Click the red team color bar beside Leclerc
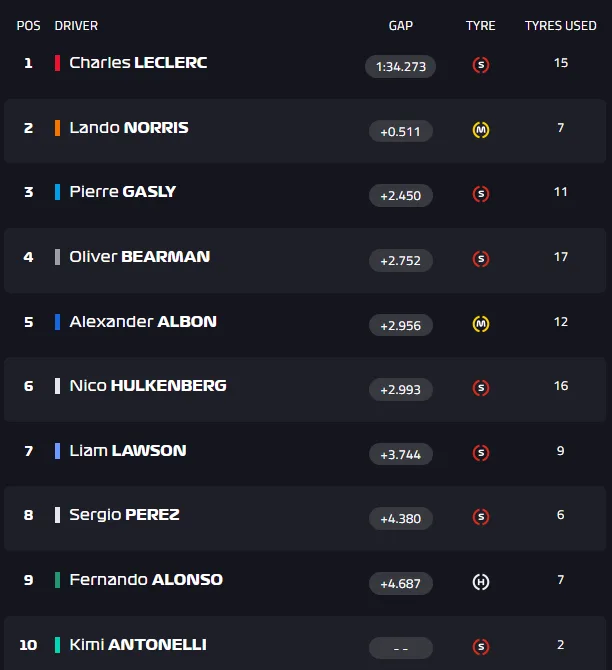The image size is (612, 670). [x=58, y=63]
